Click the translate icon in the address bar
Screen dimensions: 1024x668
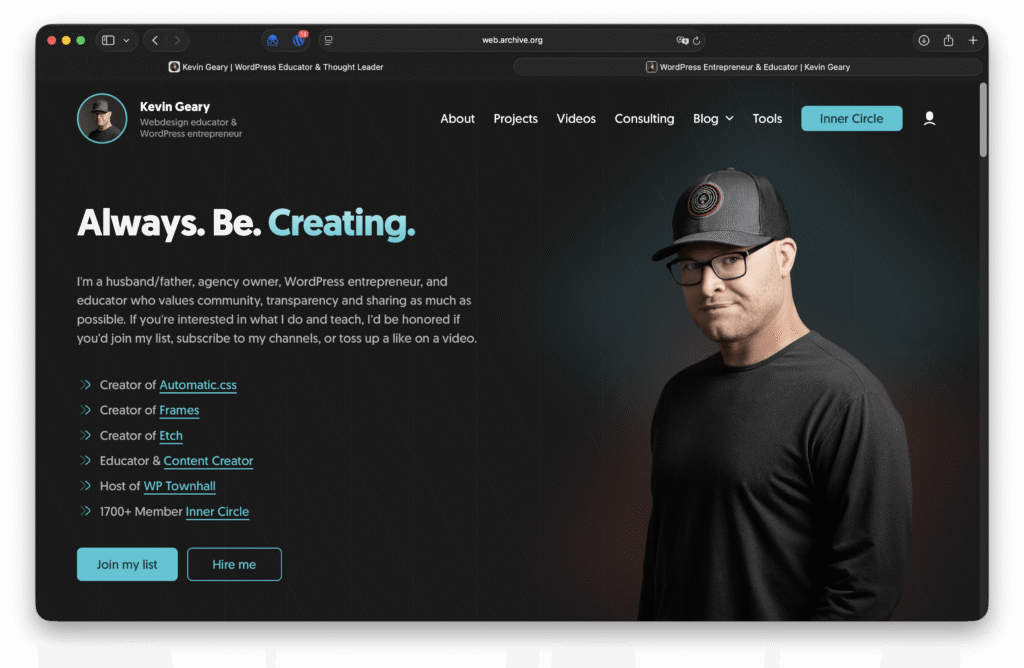click(682, 40)
